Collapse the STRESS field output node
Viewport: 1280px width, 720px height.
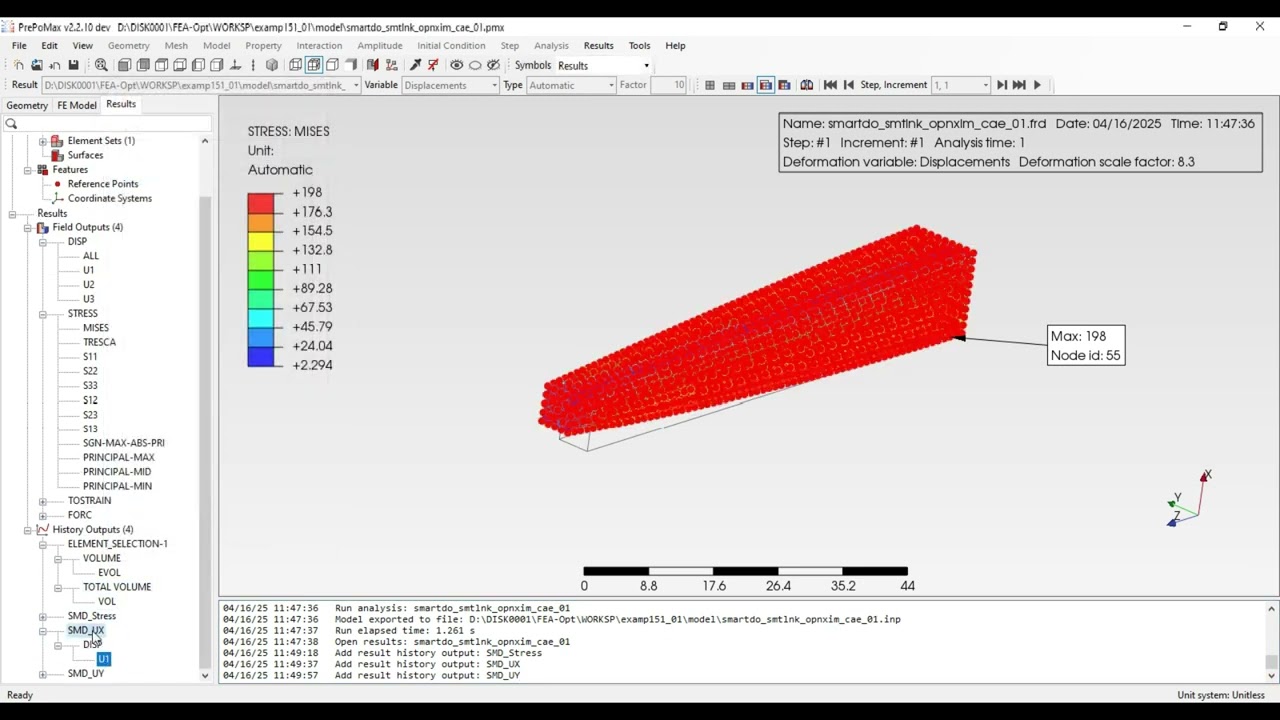[x=43, y=314]
